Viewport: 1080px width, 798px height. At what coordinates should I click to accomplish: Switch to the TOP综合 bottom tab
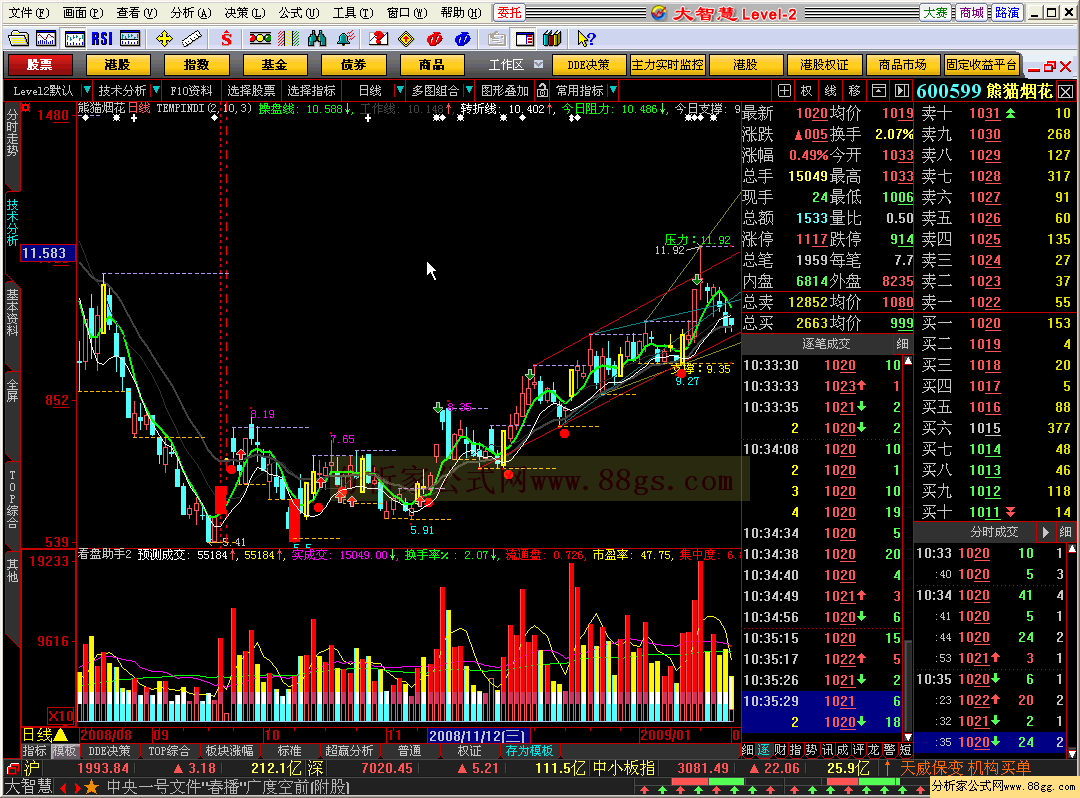(x=169, y=750)
